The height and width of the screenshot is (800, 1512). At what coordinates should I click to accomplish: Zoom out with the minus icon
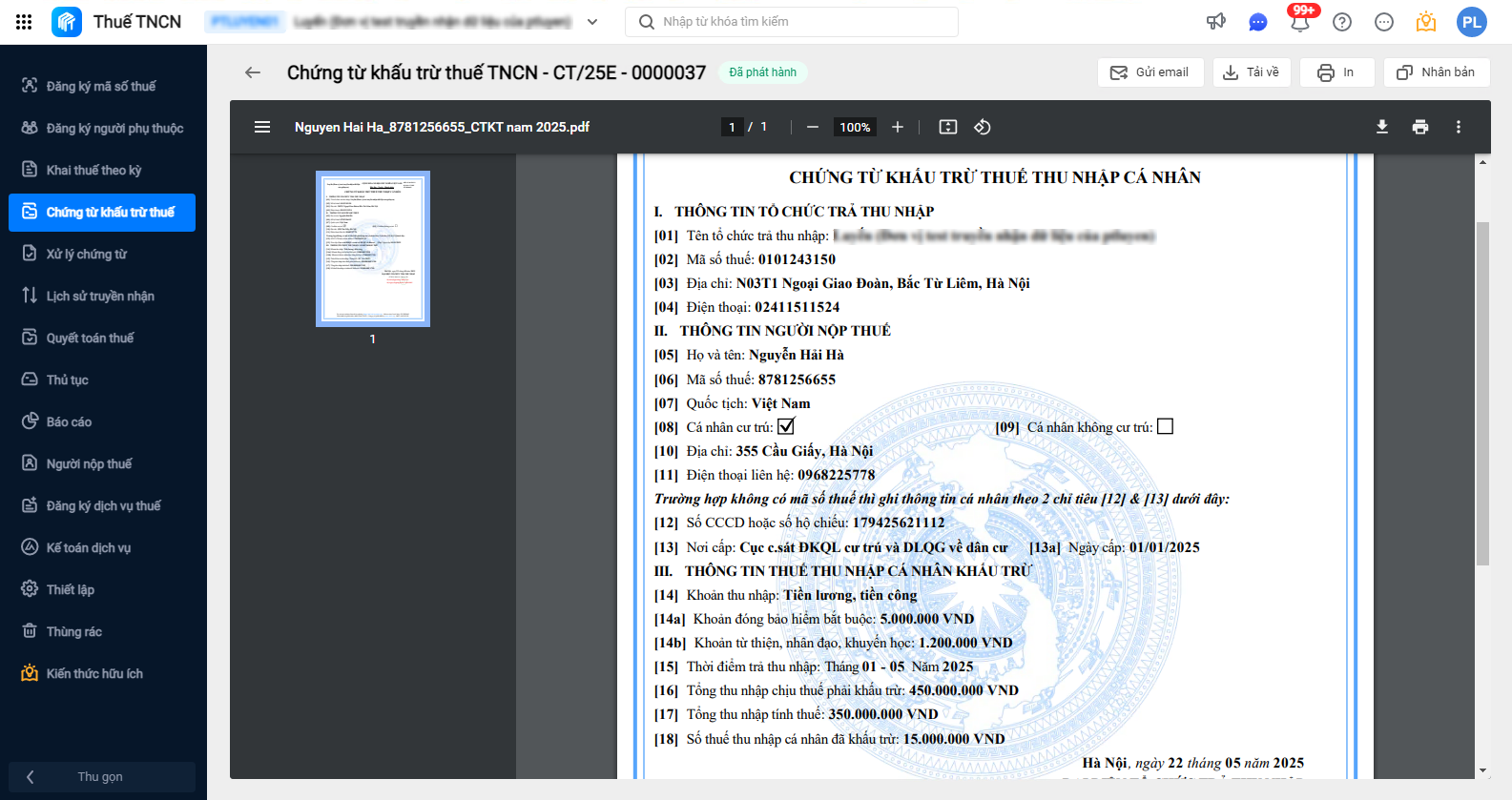click(x=813, y=127)
